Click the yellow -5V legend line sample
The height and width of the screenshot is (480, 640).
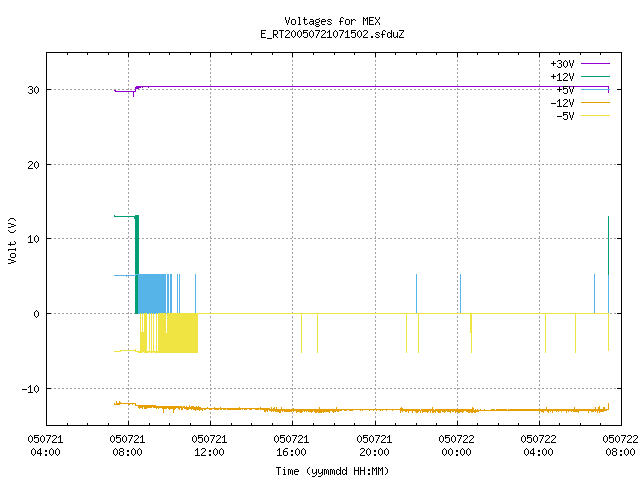pyautogui.click(x=596, y=116)
